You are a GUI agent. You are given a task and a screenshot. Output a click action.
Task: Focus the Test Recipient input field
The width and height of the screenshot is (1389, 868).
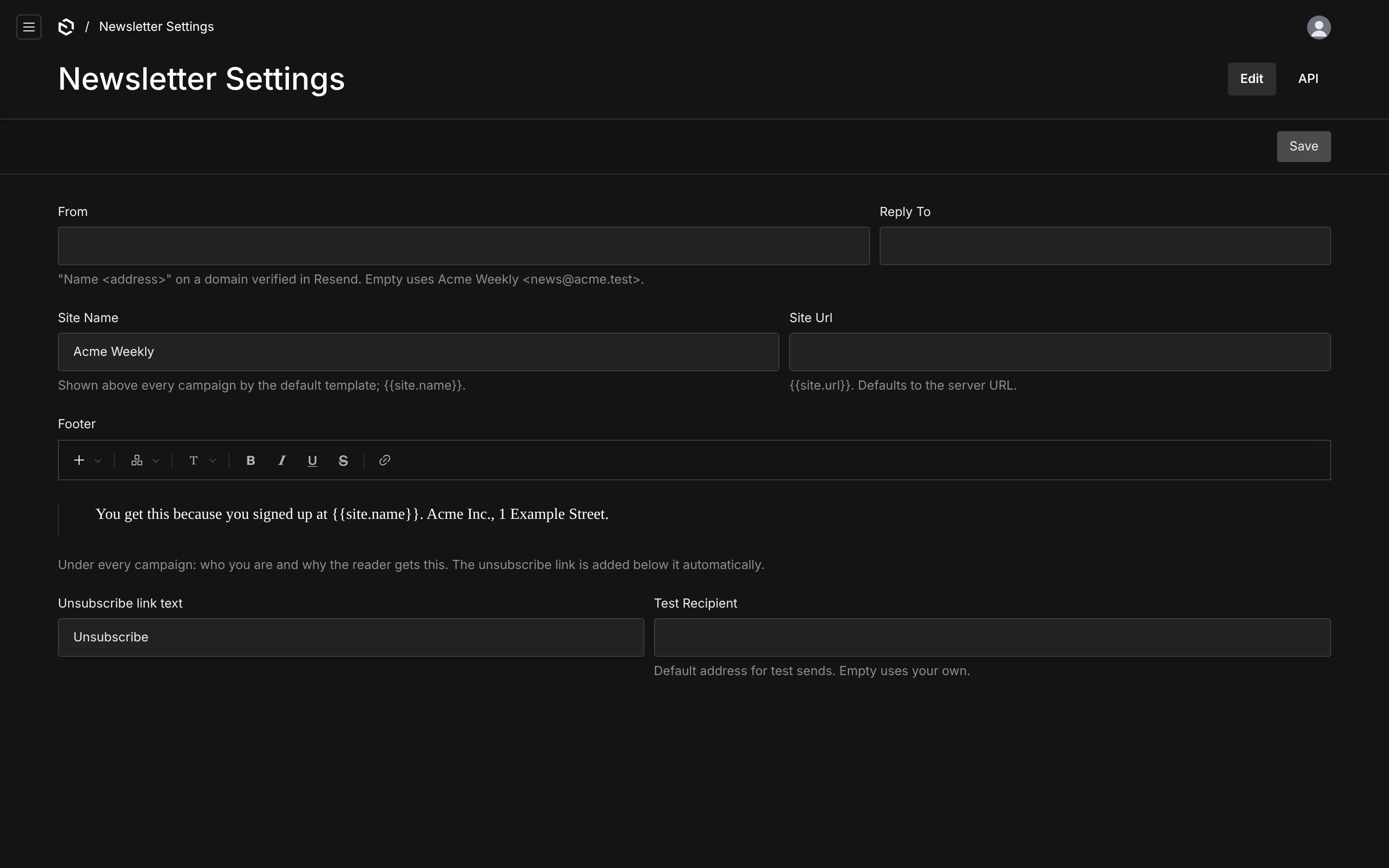coord(992,637)
